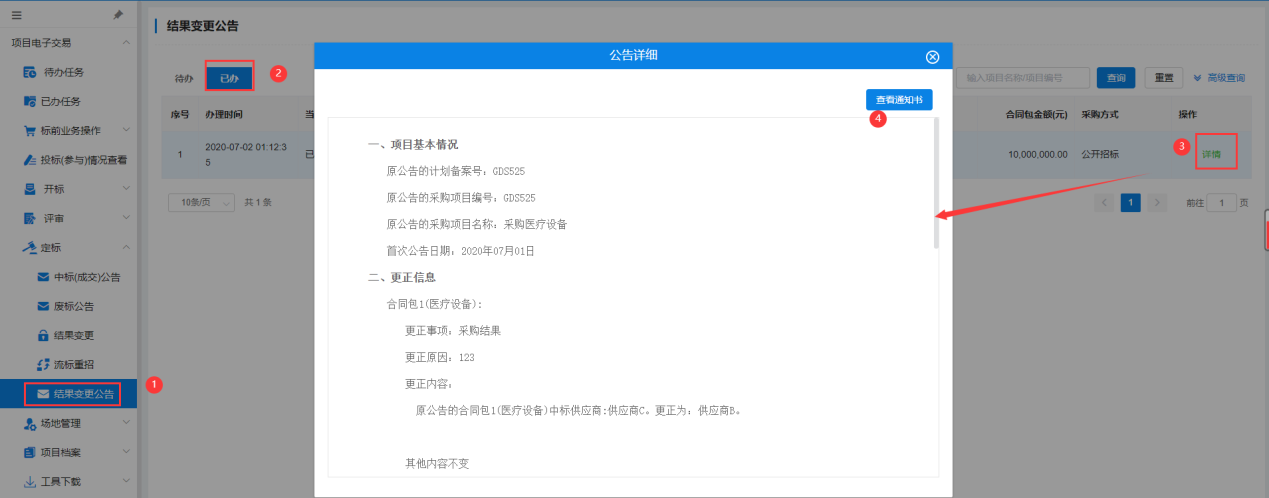Click the project name search input
Screen dimensions: 1269x498
(x=1022, y=78)
